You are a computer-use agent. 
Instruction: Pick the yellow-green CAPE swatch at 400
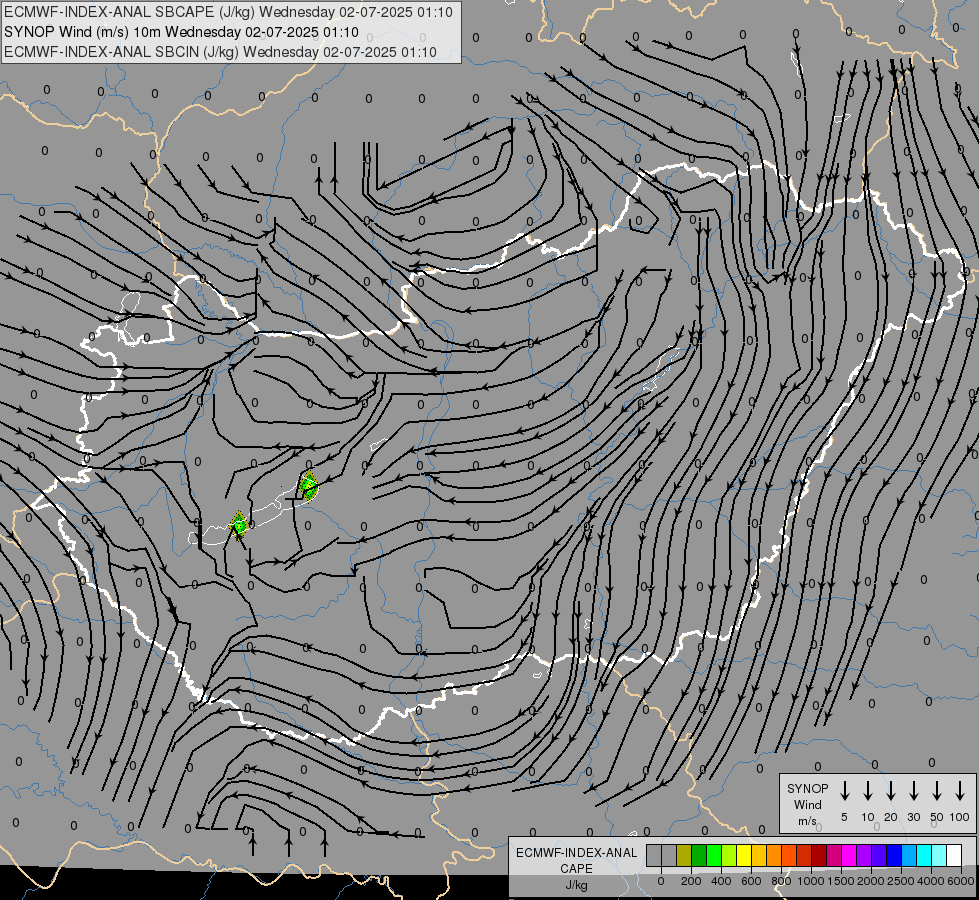pyautogui.click(x=730, y=855)
